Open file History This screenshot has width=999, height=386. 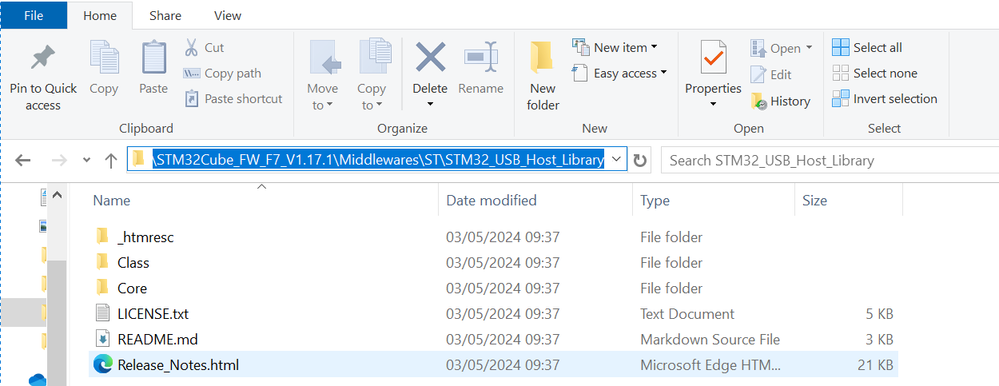pos(780,101)
